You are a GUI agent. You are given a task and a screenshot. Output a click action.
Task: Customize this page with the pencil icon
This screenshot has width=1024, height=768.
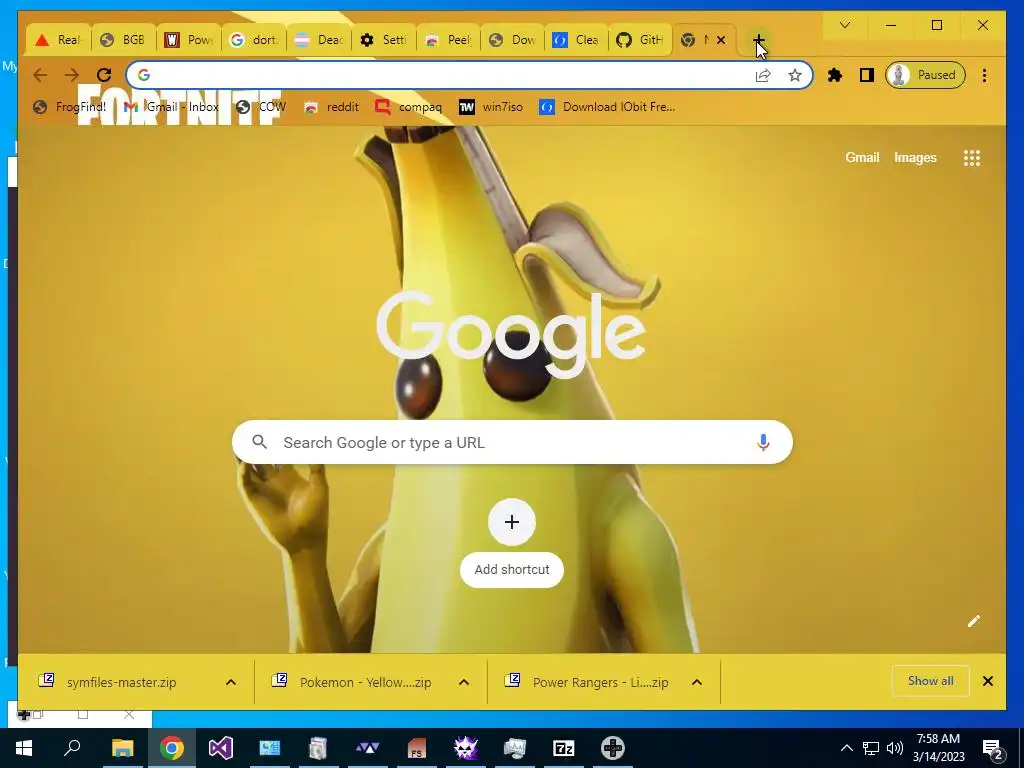[974, 621]
